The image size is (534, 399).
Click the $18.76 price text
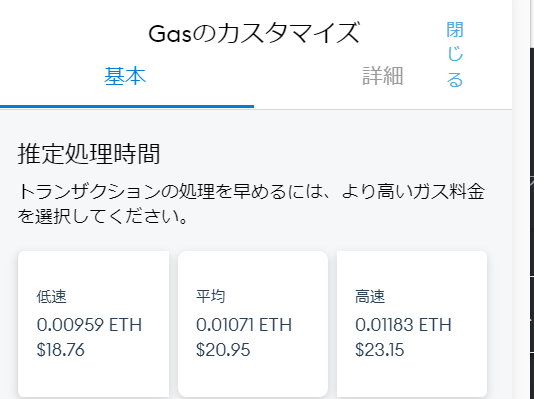coord(61,350)
